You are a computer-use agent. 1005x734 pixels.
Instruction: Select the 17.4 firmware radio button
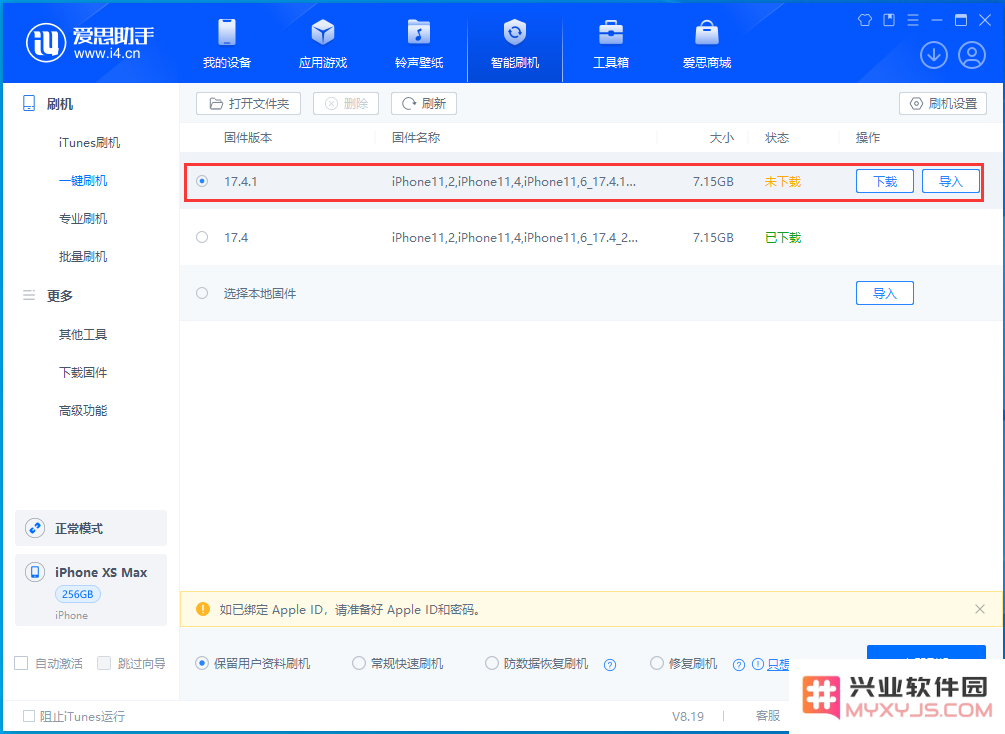[202, 237]
